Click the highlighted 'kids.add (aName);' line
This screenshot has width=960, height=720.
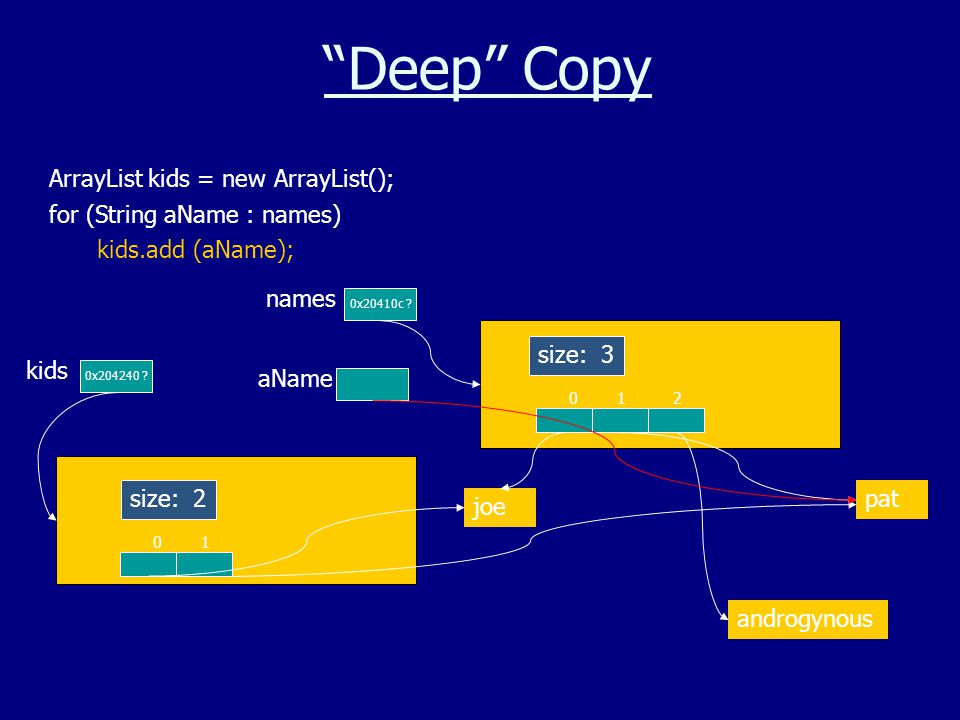(x=195, y=250)
